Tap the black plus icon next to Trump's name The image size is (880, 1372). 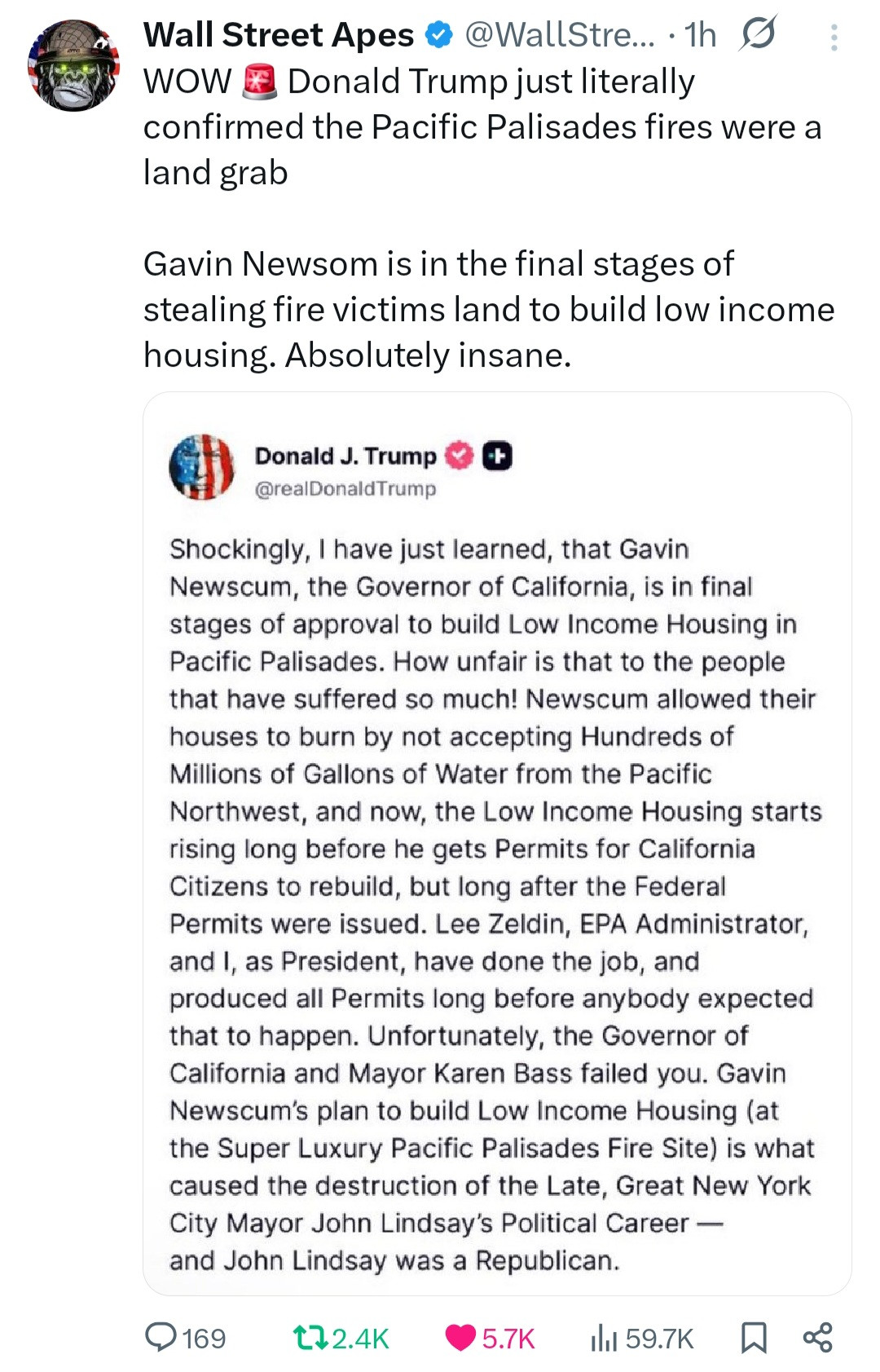[x=497, y=456]
